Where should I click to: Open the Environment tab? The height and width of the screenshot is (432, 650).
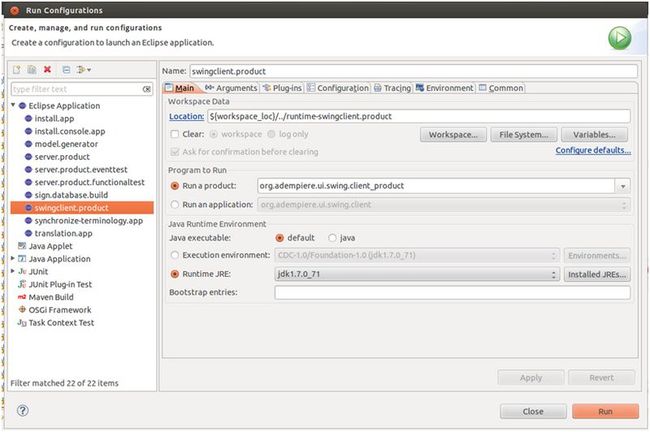[x=444, y=88]
